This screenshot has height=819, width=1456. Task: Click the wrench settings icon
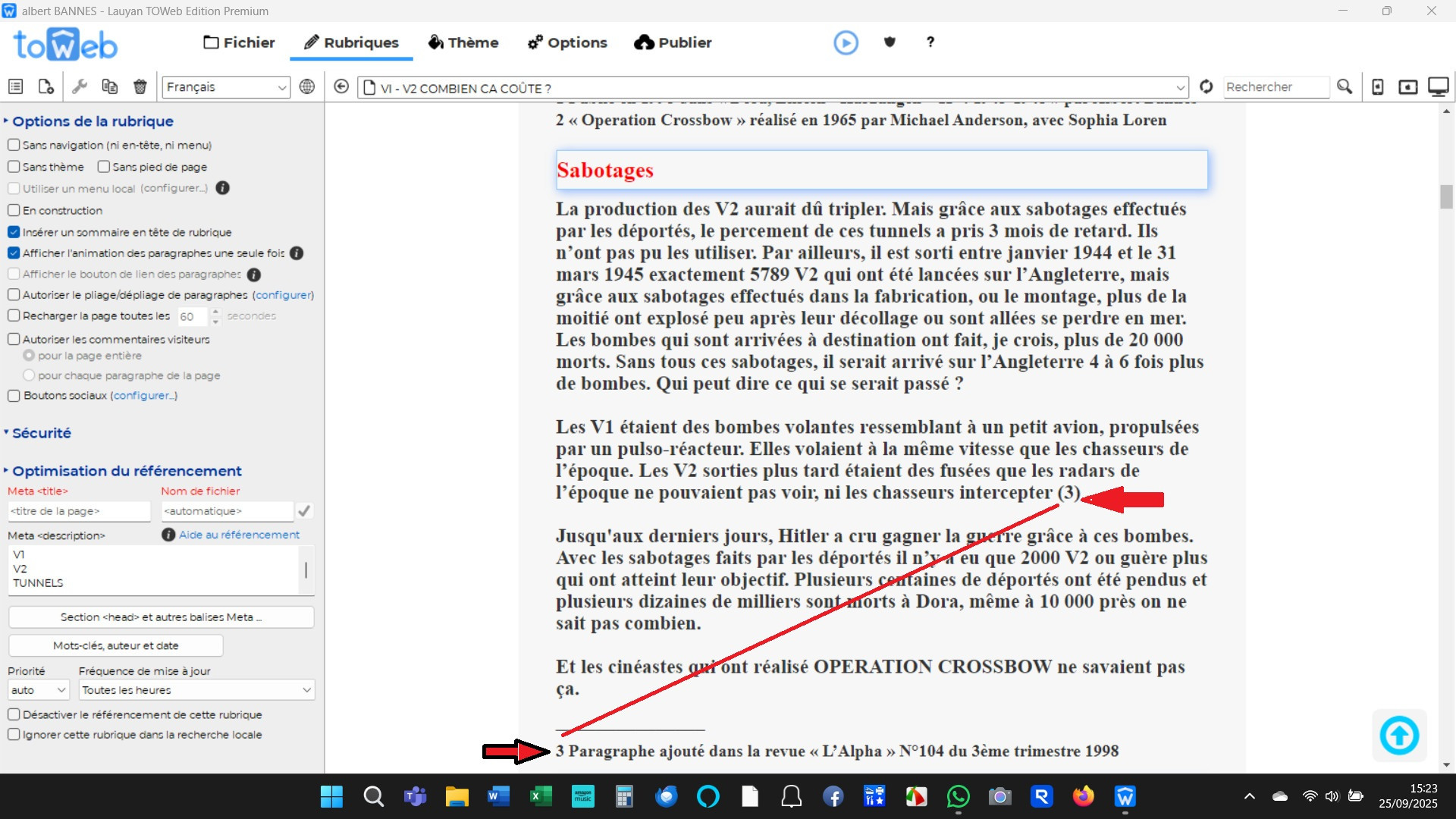click(79, 86)
